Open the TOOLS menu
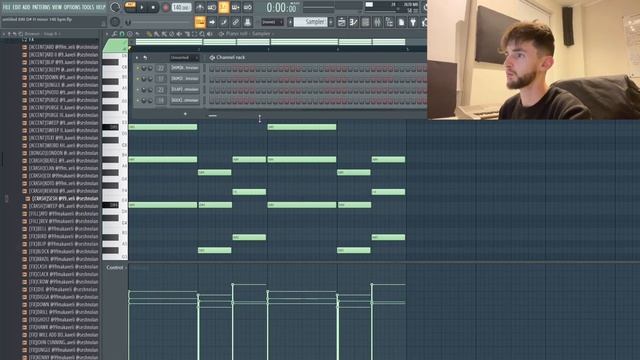 click(x=88, y=7)
